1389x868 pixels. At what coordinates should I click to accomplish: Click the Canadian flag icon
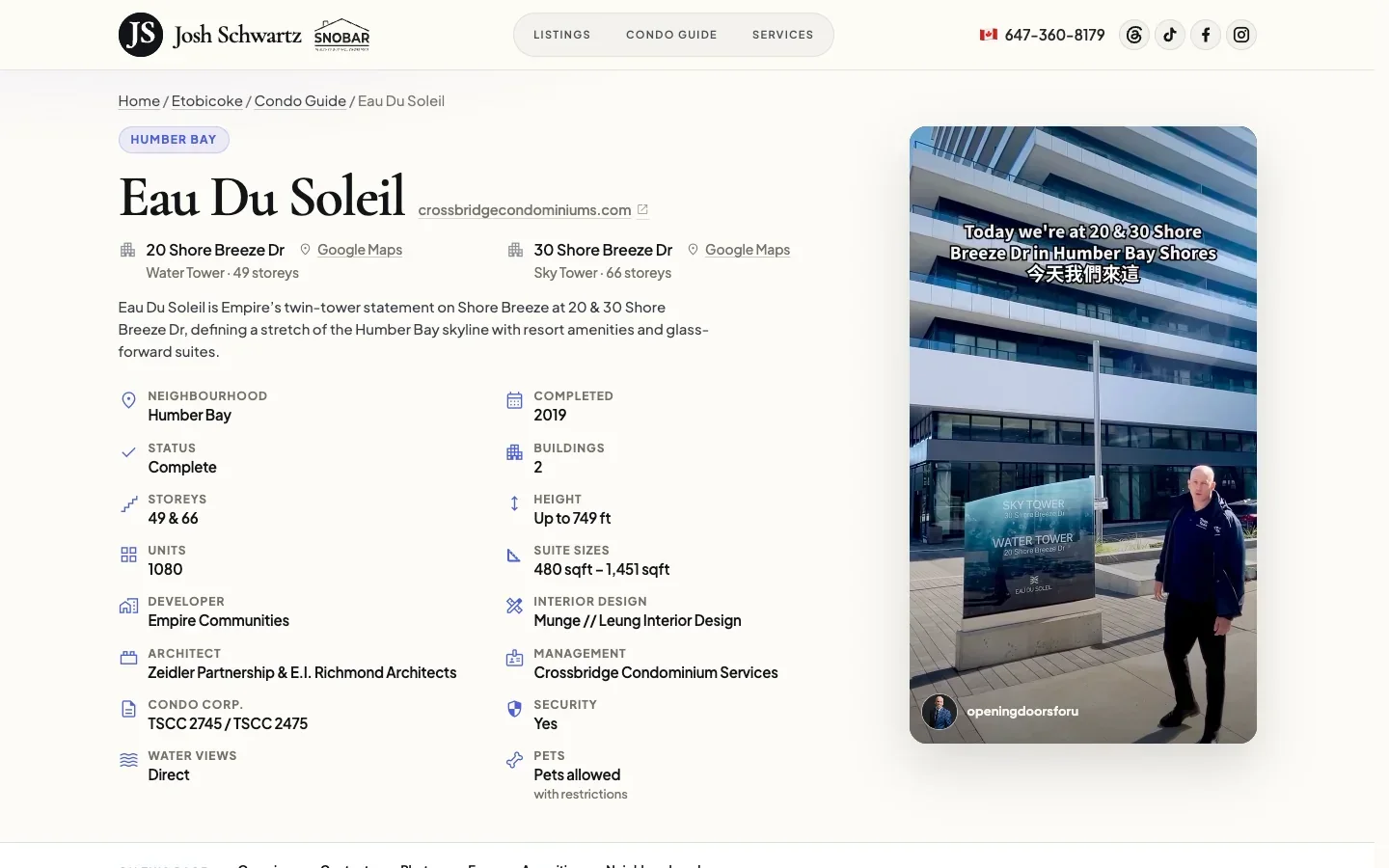click(x=989, y=35)
